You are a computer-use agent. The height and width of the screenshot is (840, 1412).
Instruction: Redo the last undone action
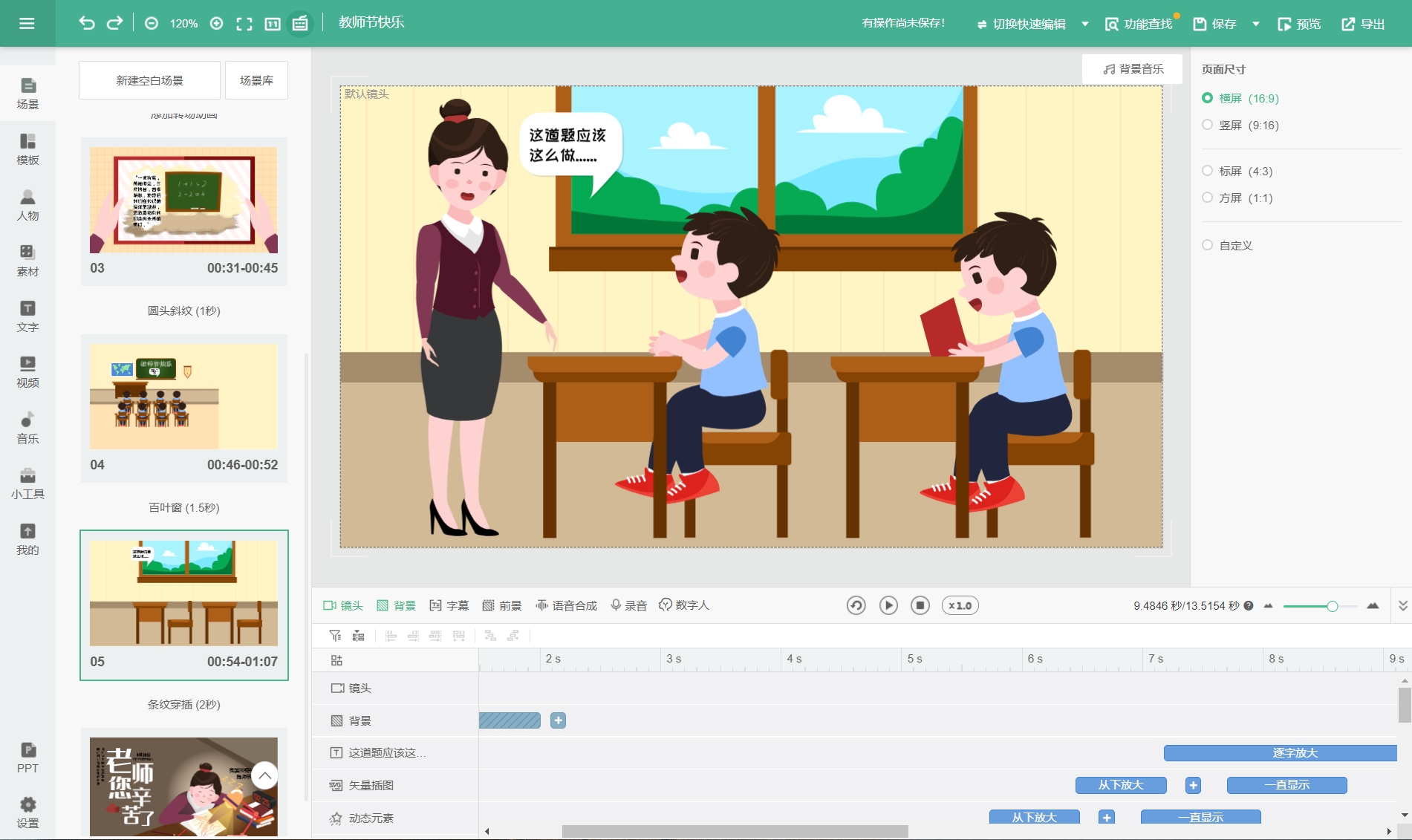click(114, 23)
